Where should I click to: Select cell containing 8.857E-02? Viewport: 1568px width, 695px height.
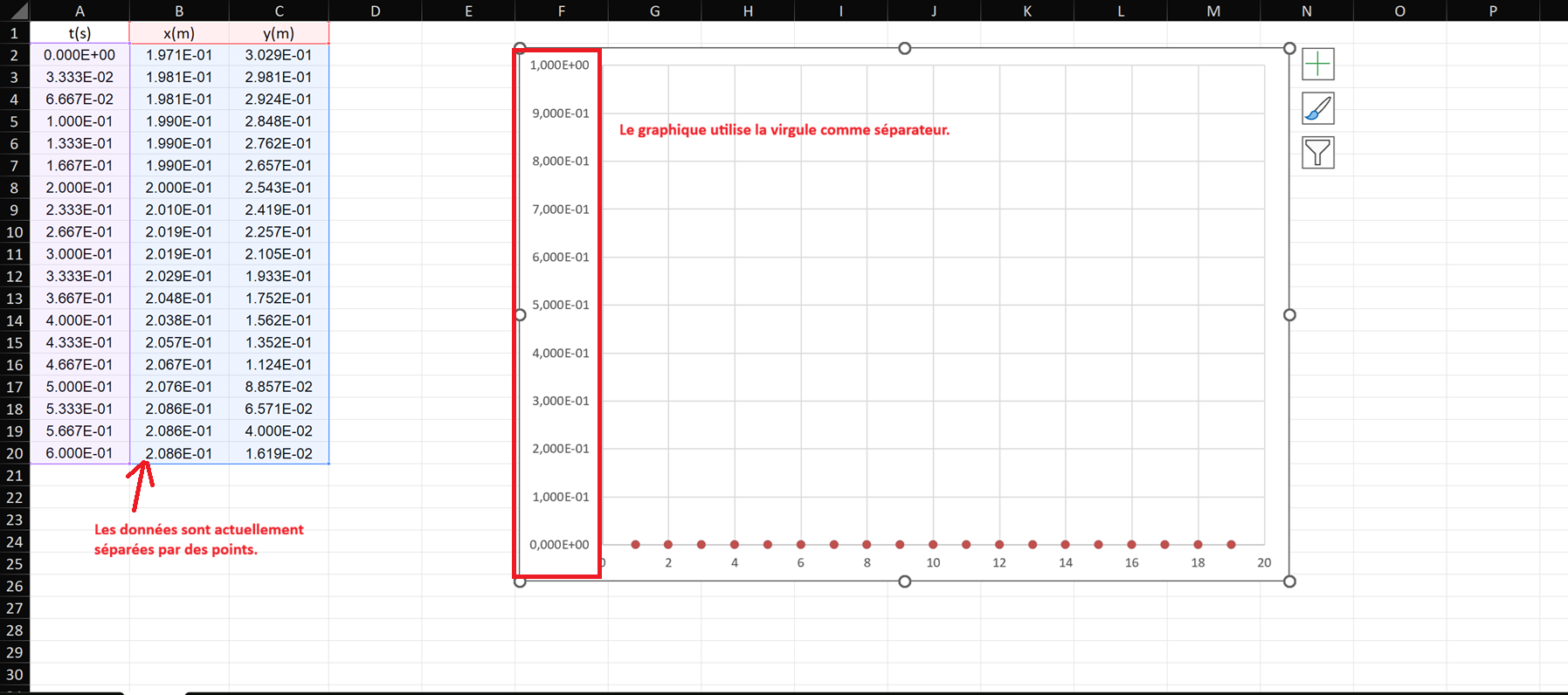(x=279, y=387)
